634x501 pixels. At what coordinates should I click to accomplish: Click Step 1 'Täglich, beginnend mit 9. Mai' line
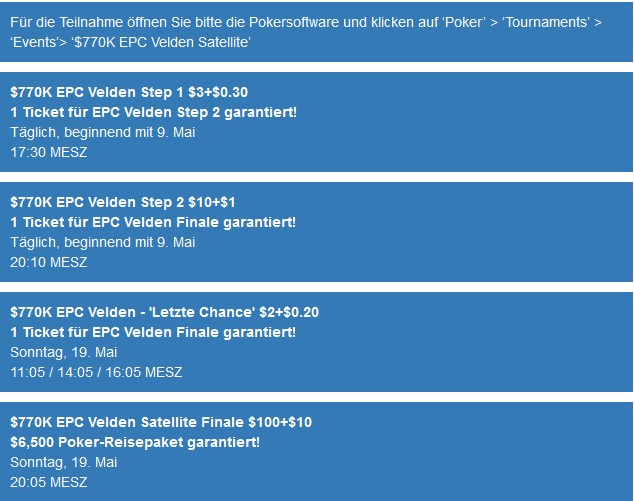point(103,132)
